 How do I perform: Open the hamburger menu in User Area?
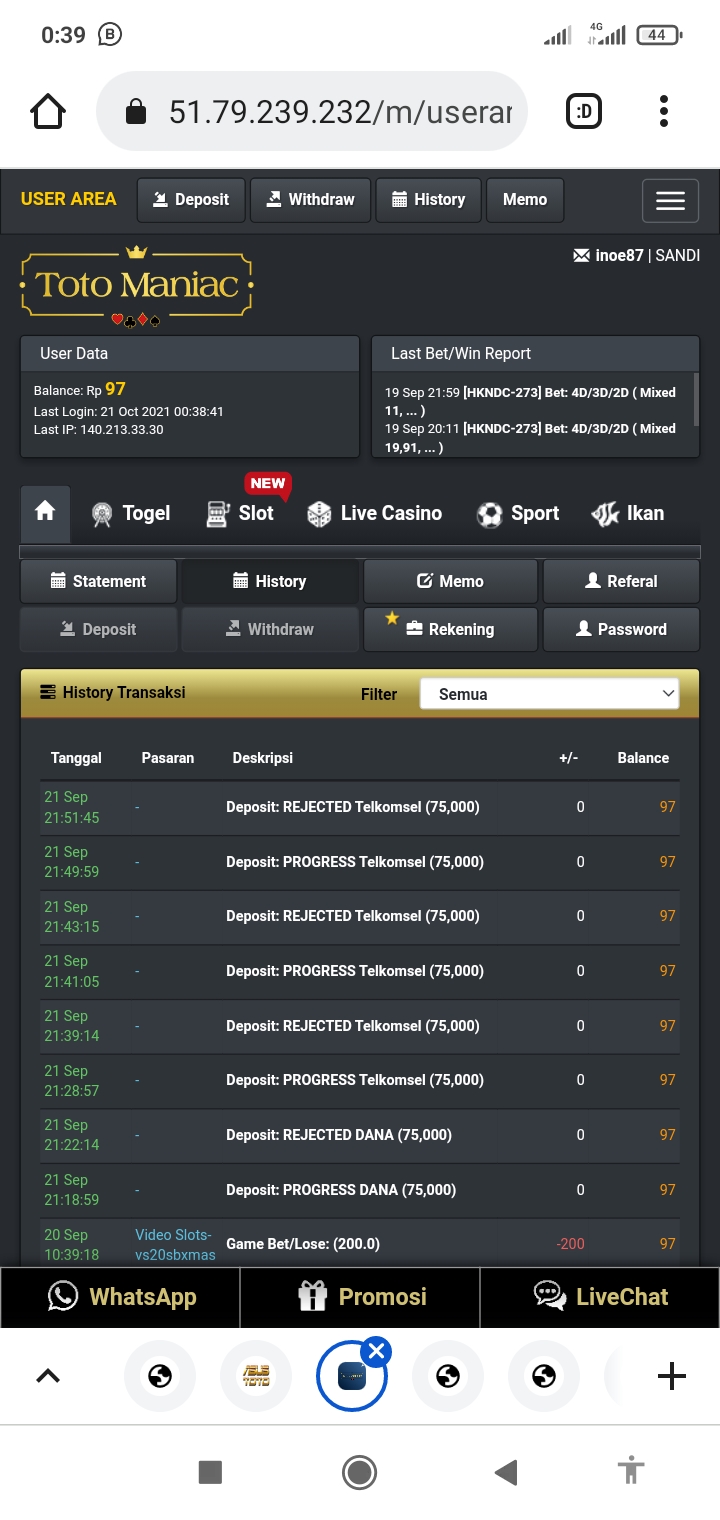pyautogui.click(x=670, y=201)
